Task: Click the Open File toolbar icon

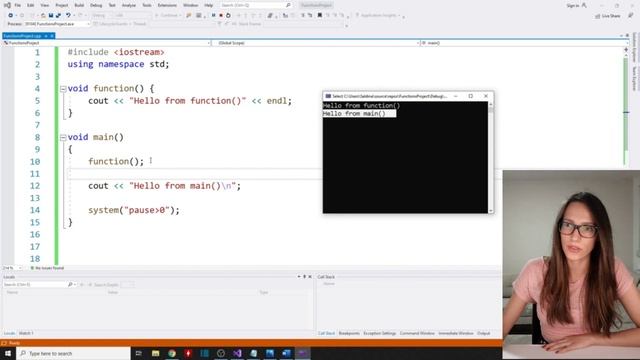Action: tap(43, 16)
